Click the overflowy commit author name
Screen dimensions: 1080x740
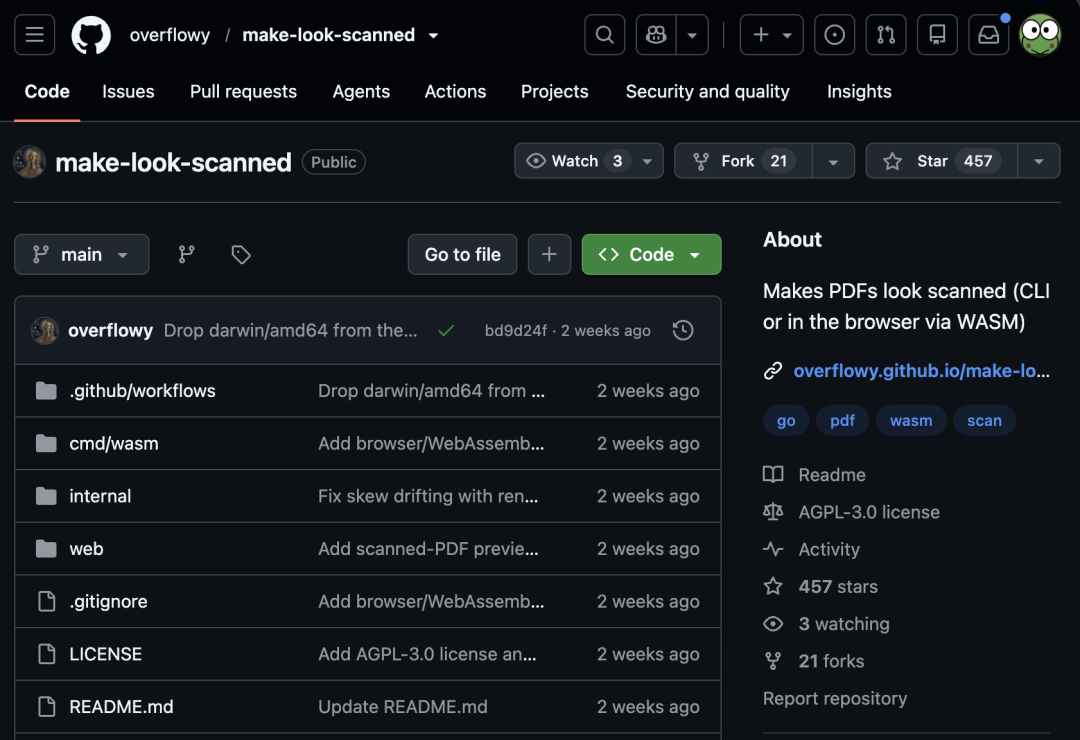(x=110, y=331)
